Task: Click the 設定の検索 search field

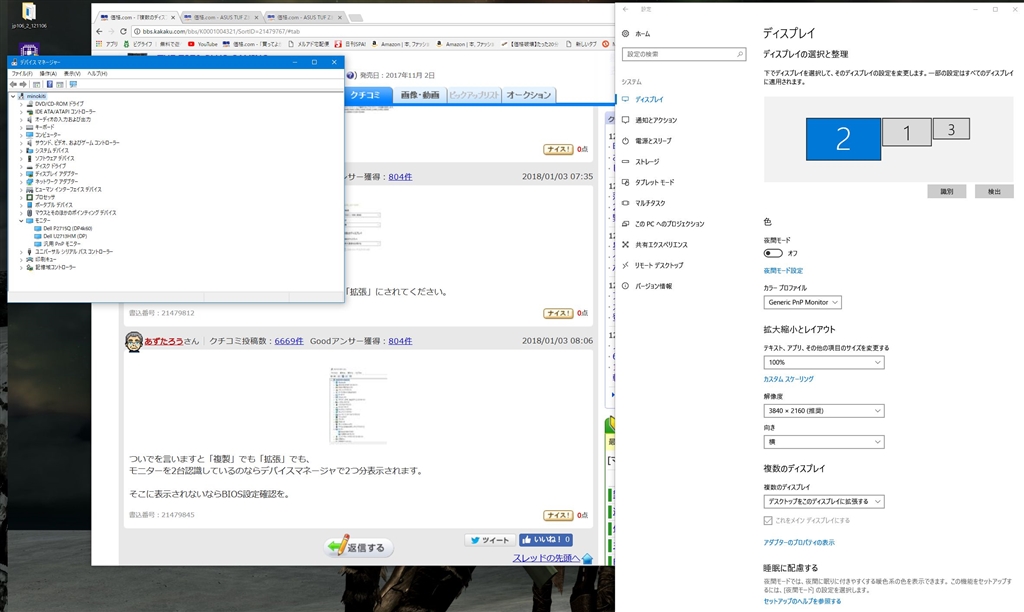Action: tap(683, 54)
